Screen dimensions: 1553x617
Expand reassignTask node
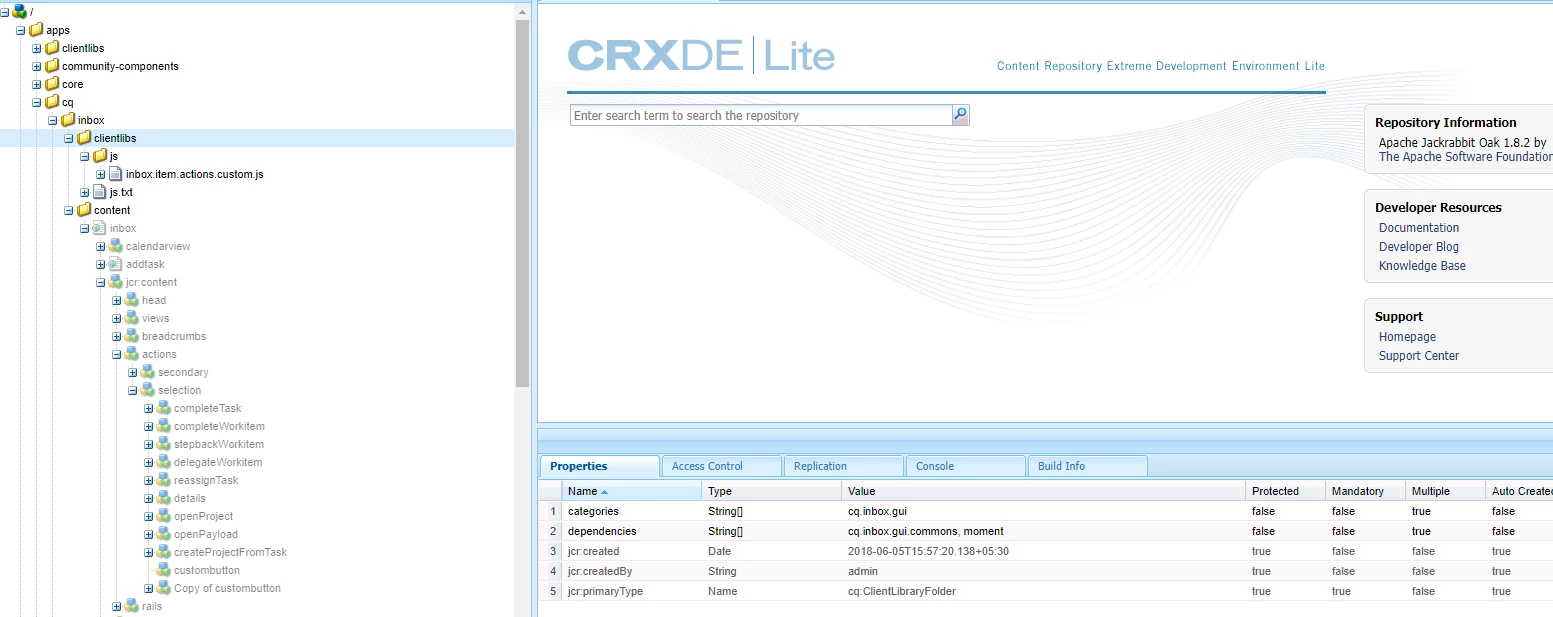[149, 480]
